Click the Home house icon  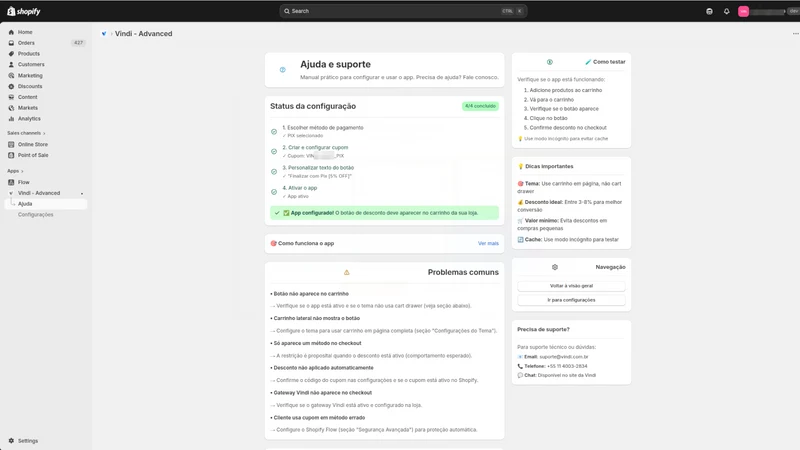tap(11, 32)
